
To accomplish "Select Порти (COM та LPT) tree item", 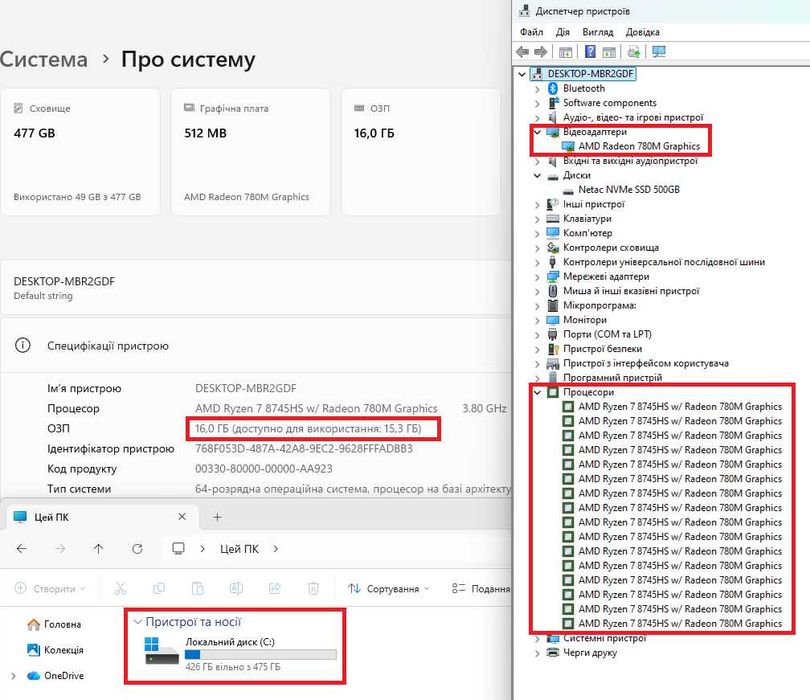I will click(x=607, y=334).
